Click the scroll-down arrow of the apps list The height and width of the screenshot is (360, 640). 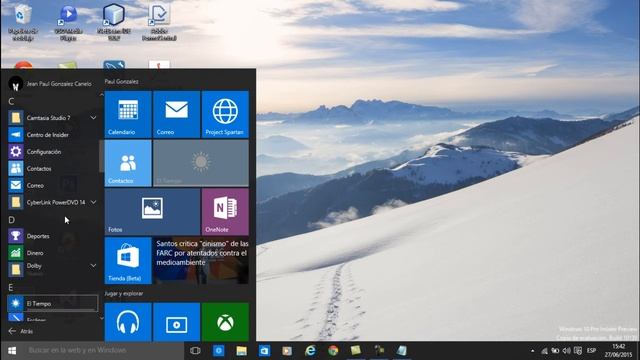(x=102, y=318)
